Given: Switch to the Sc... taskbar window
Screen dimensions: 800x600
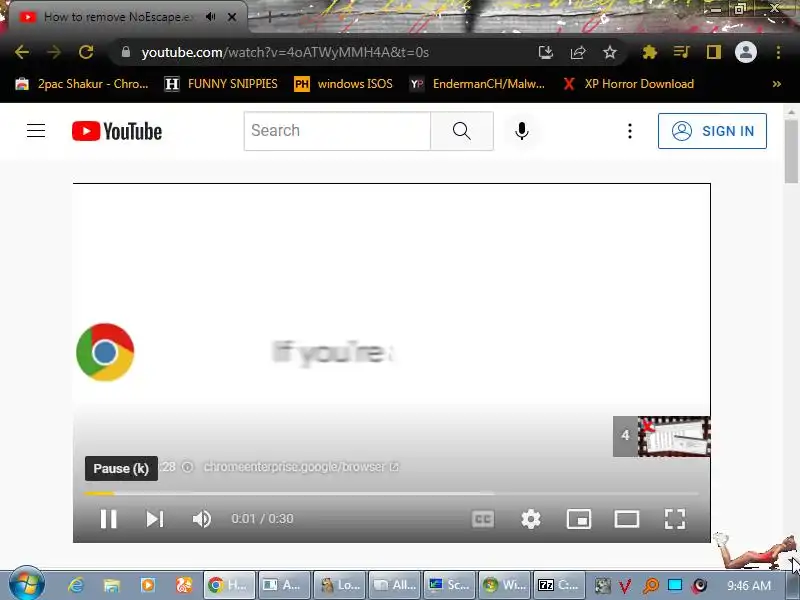Looking at the screenshot, I should click(x=448, y=585).
